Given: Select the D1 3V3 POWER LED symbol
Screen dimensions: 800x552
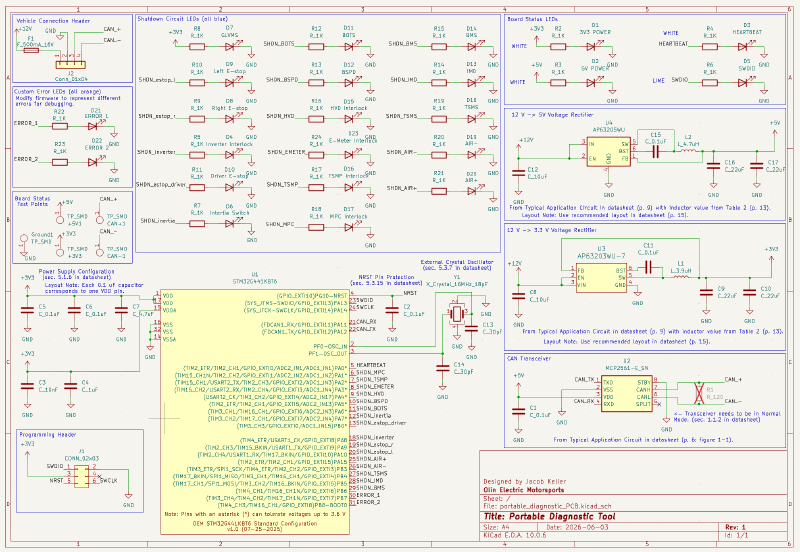Looking at the screenshot, I should pos(592,46).
